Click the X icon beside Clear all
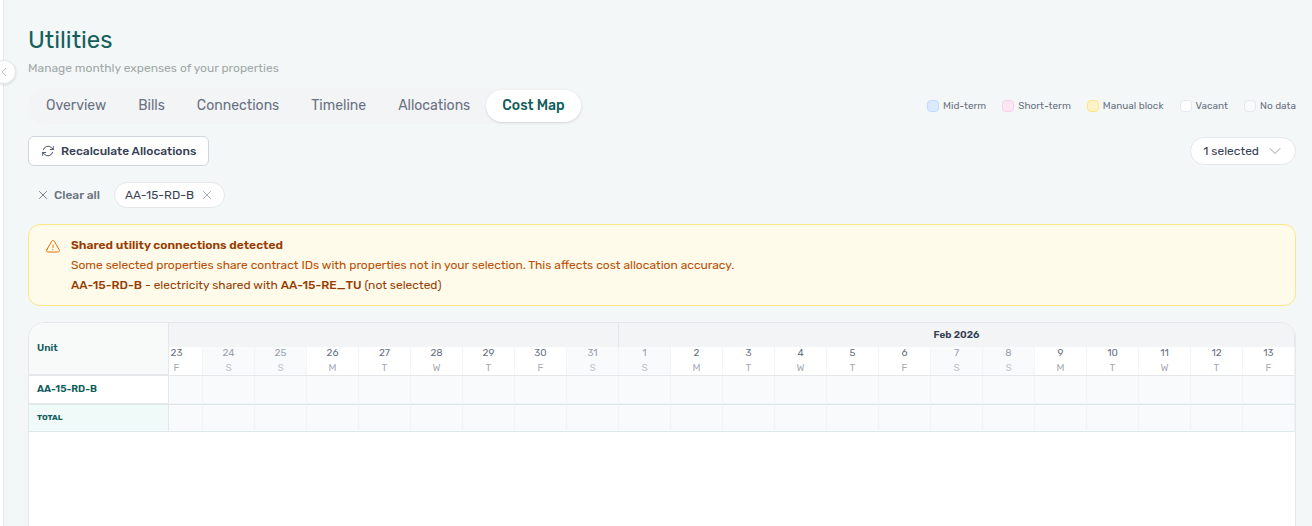The image size is (1312, 526). (42, 195)
